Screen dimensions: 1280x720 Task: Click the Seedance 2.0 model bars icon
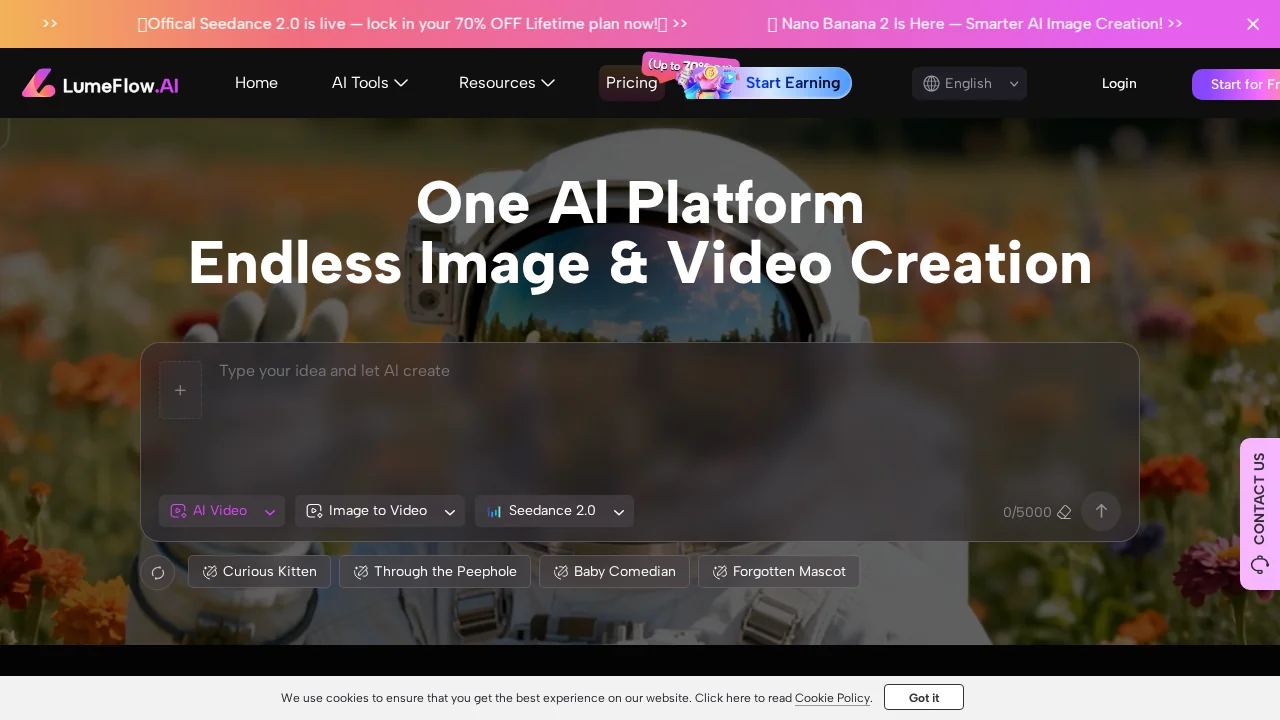(495, 511)
